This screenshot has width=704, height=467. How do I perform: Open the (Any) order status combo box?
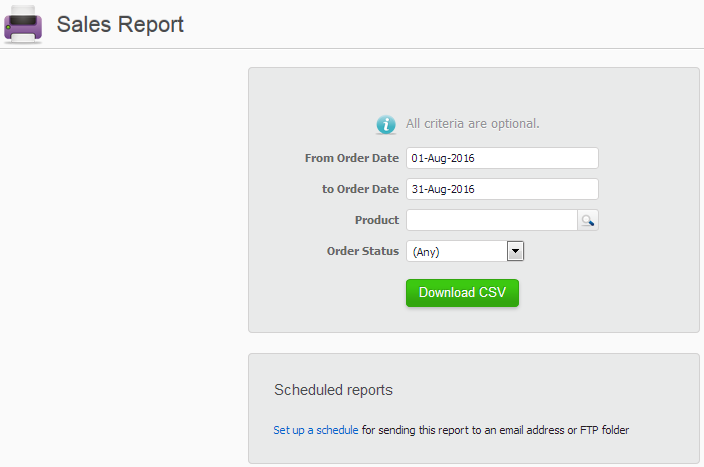465,251
